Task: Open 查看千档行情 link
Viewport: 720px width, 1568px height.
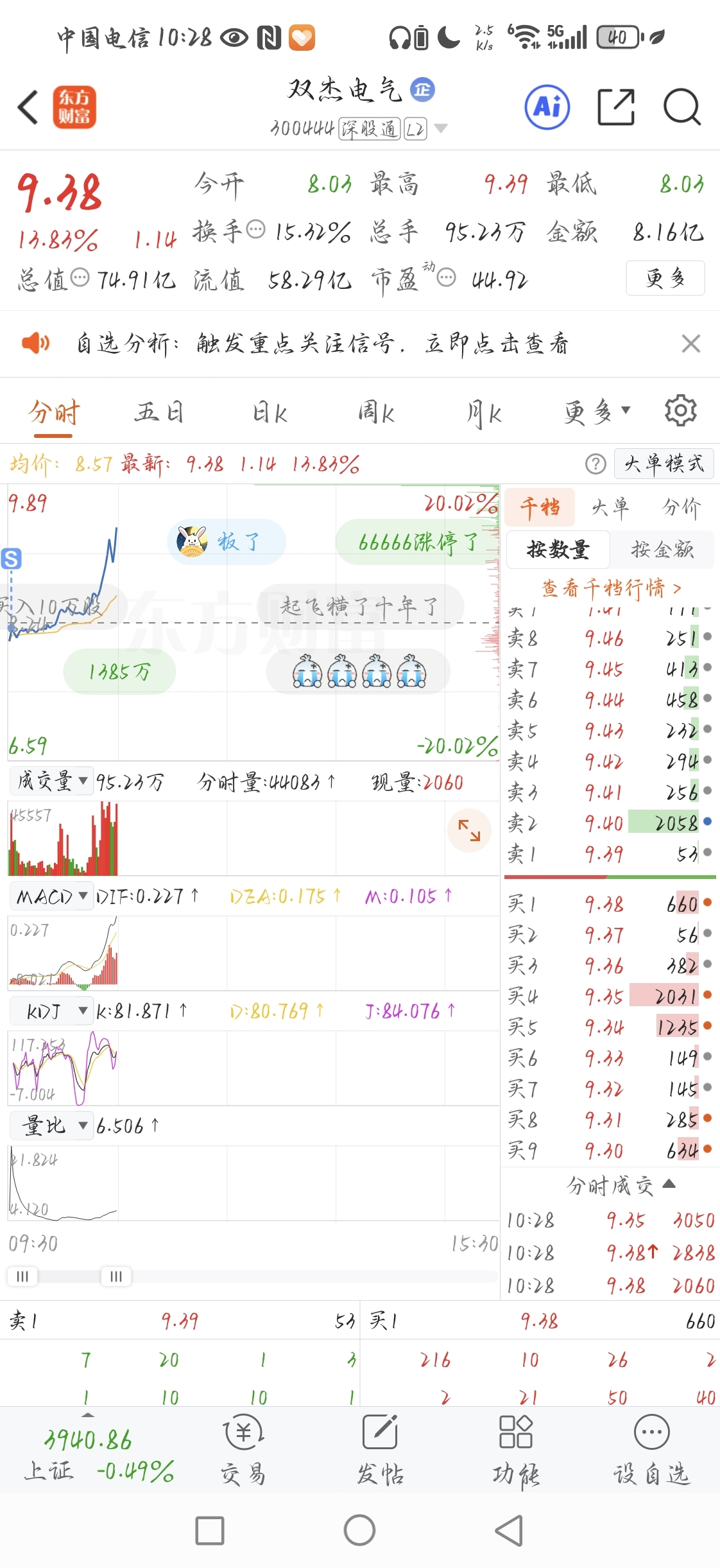Action: 611,588
